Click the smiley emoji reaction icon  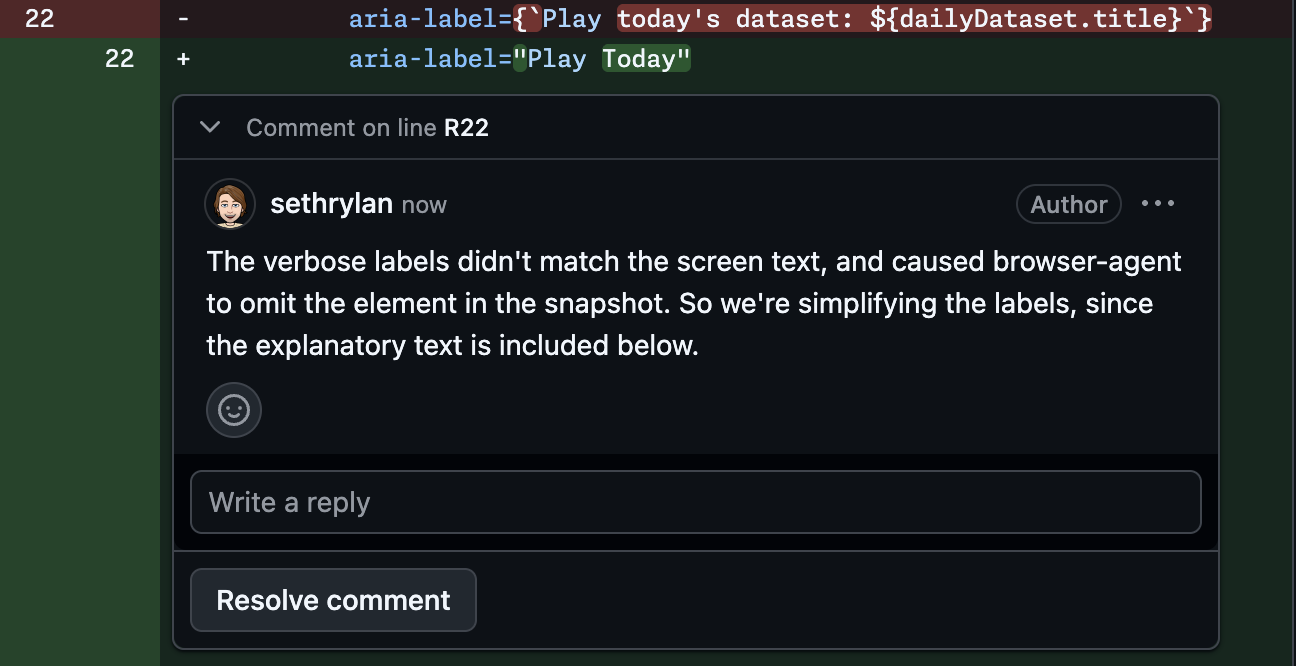point(233,410)
